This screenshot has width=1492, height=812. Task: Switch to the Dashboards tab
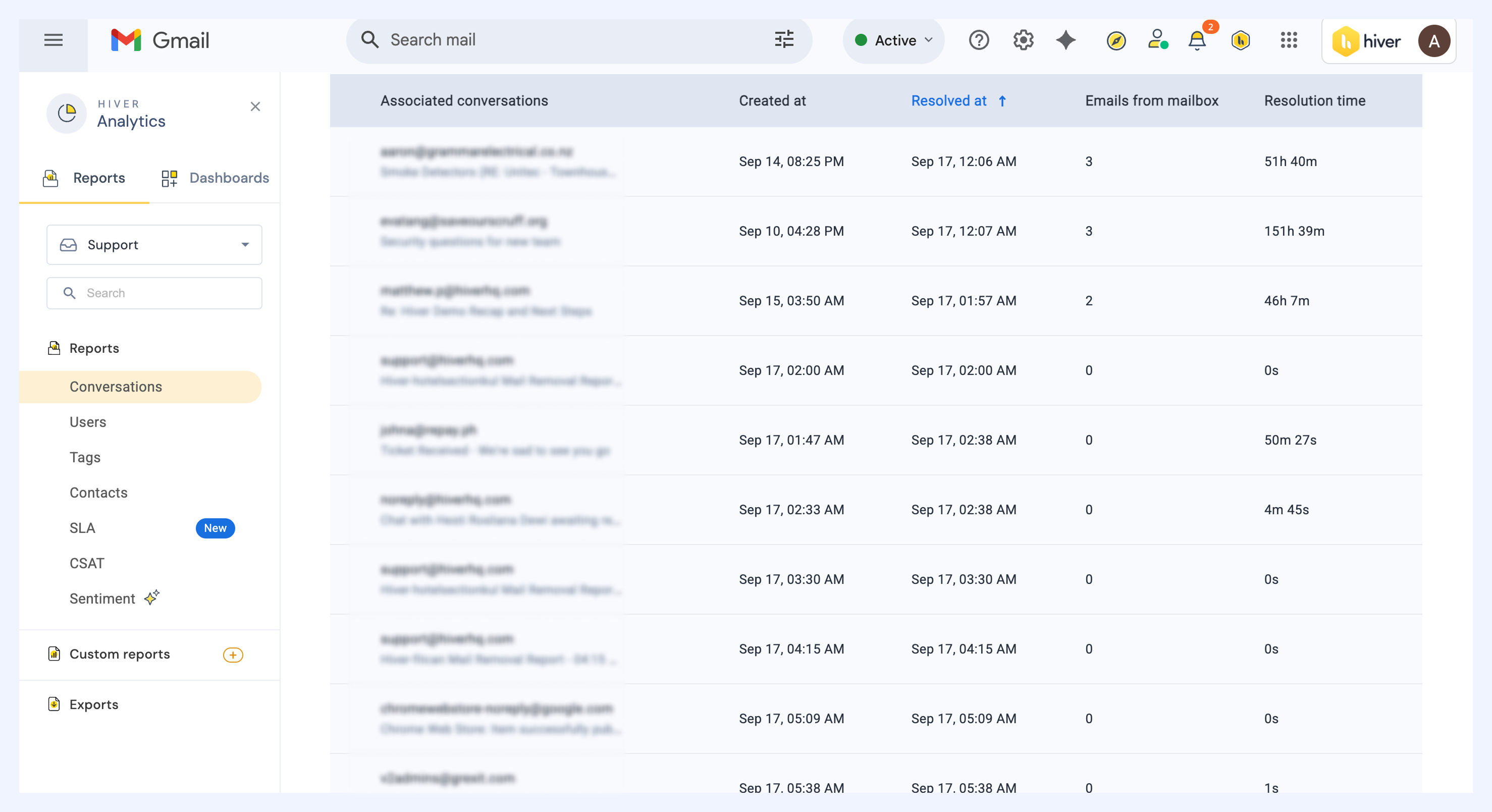215,178
